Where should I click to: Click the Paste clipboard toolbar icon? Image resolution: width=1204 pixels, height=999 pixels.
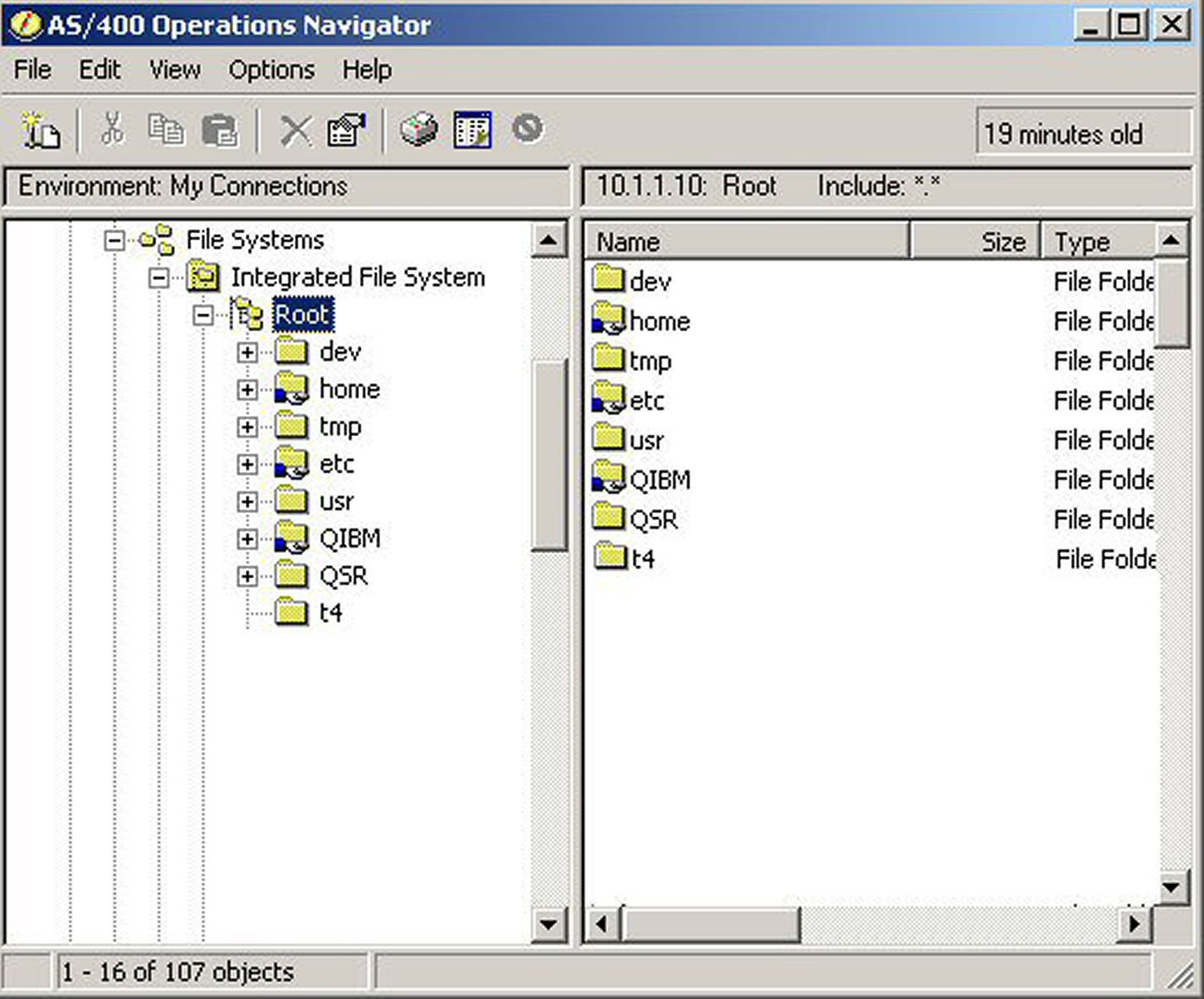click(221, 131)
